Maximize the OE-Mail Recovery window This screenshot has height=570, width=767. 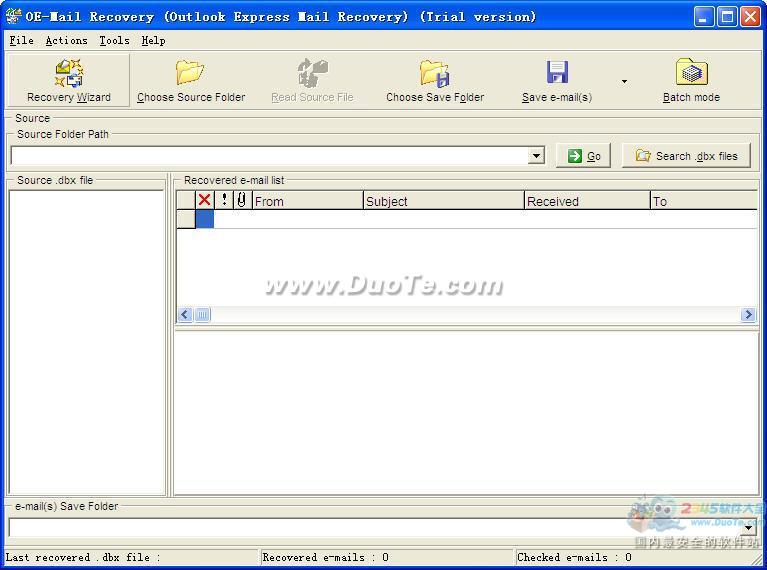tap(727, 17)
